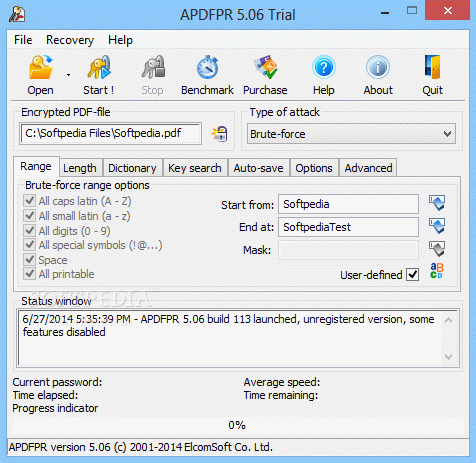Toggle All digits (0 - 9) checkbox
Viewport: 476px width, 463px height.
point(30,230)
